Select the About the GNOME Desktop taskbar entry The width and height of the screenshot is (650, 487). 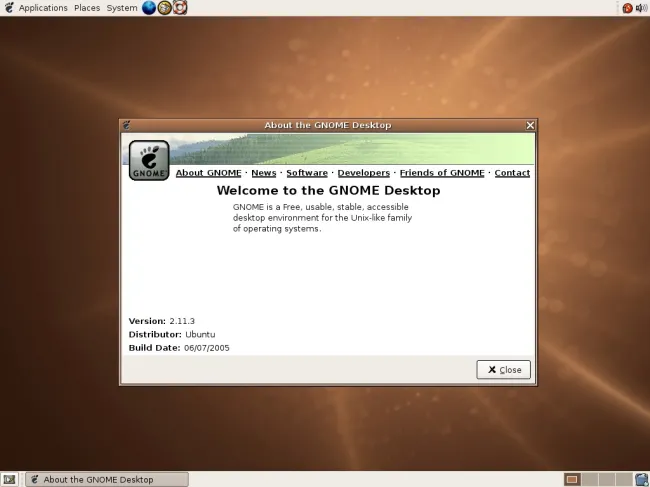coord(107,480)
